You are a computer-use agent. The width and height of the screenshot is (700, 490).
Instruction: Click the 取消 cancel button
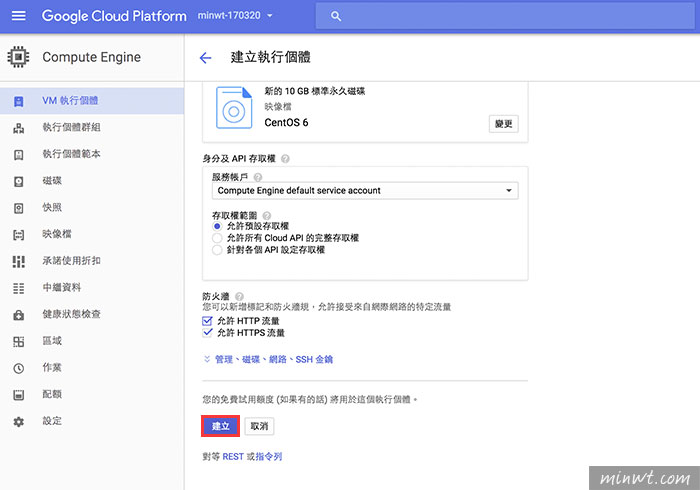[x=259, y=426]
